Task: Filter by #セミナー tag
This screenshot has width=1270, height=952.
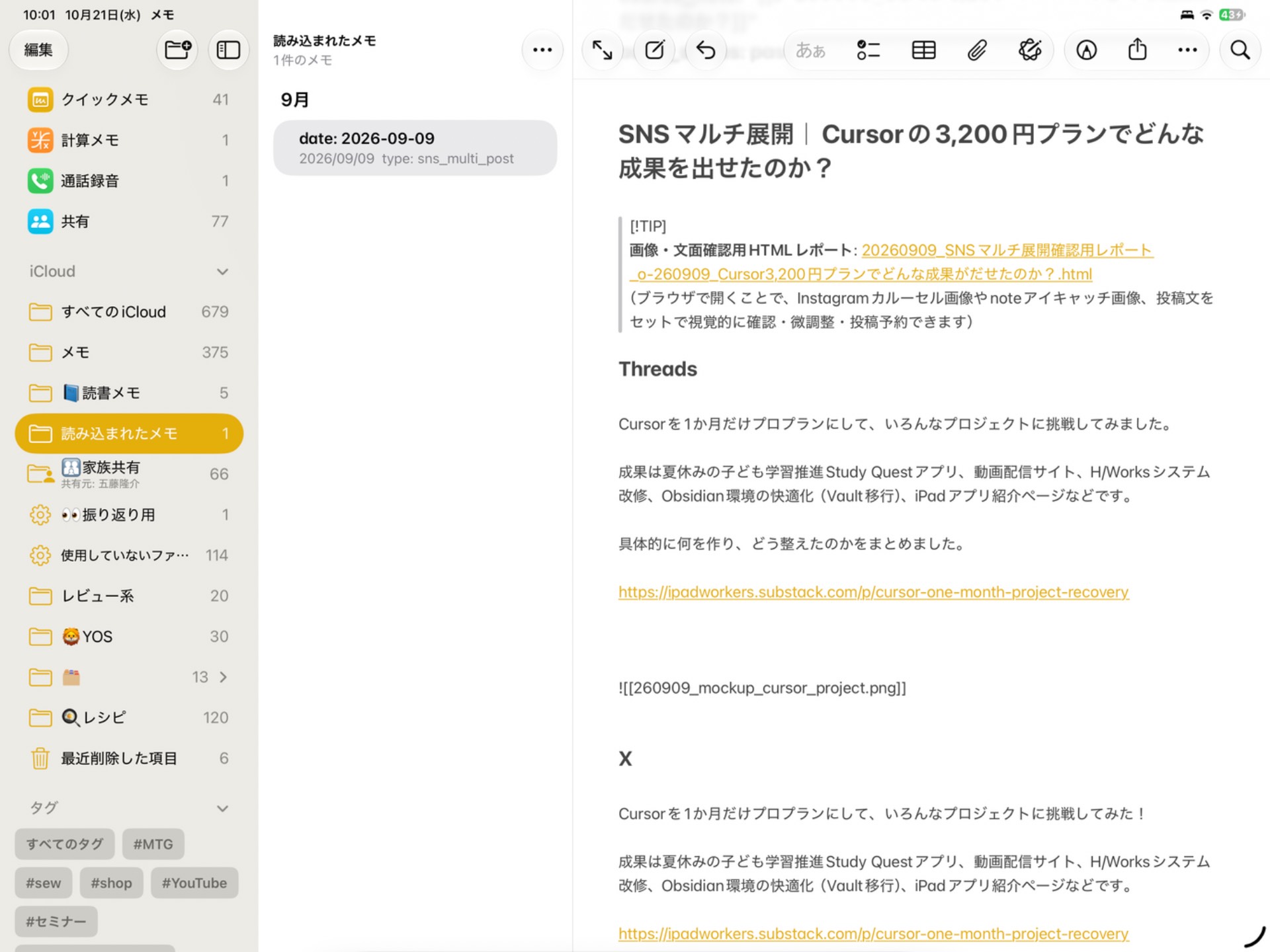Action: [56, 922]
